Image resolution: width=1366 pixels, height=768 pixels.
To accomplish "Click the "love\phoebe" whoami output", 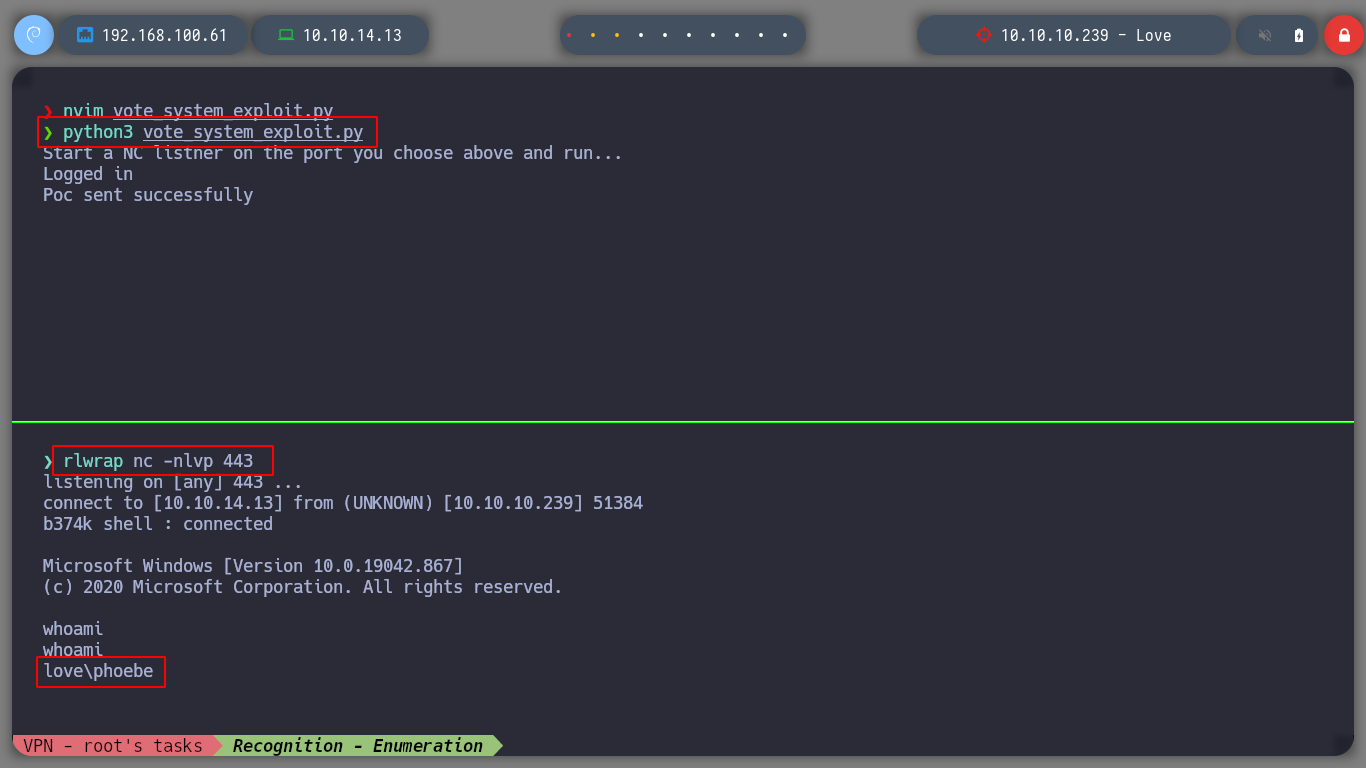I will point(98,671).
